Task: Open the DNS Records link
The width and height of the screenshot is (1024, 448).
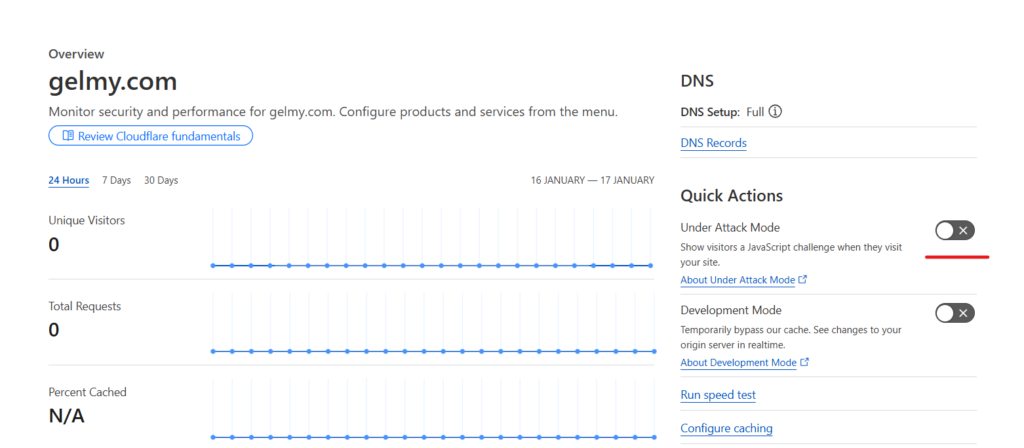Action: point(713,143)
